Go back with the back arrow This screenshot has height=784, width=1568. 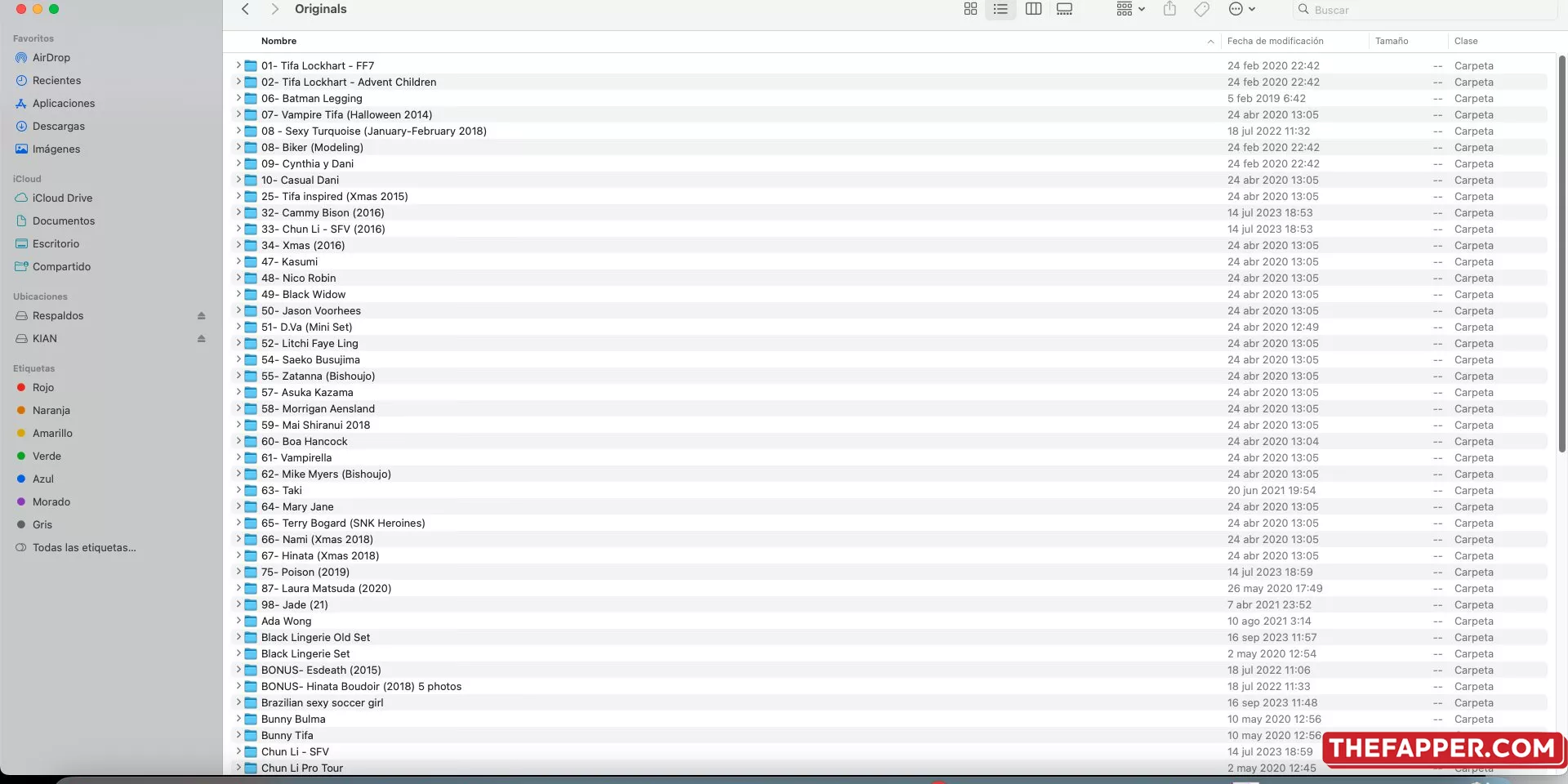245,9
